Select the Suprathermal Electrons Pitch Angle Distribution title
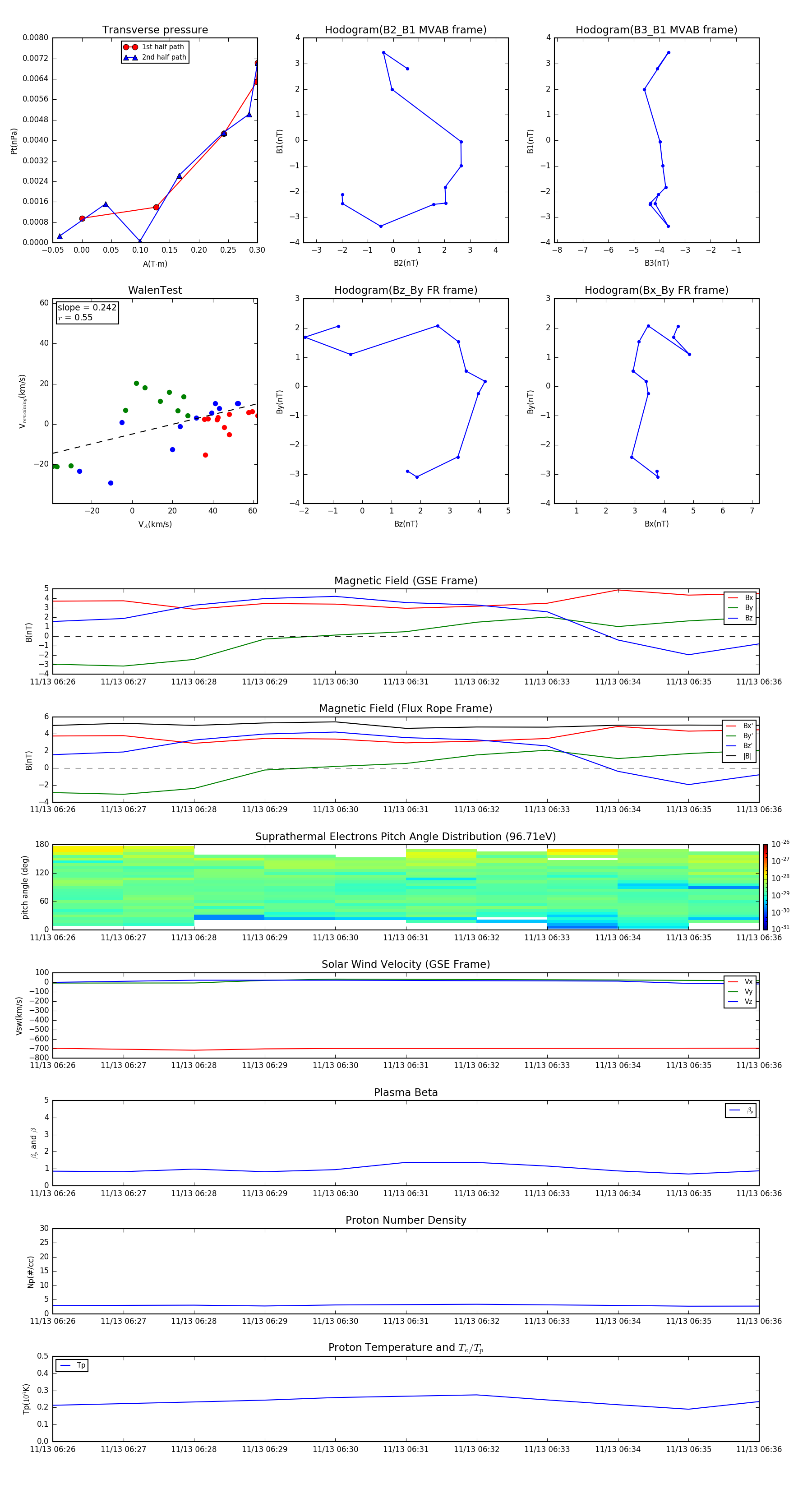Screen dimensions: 812x1489 406,837
